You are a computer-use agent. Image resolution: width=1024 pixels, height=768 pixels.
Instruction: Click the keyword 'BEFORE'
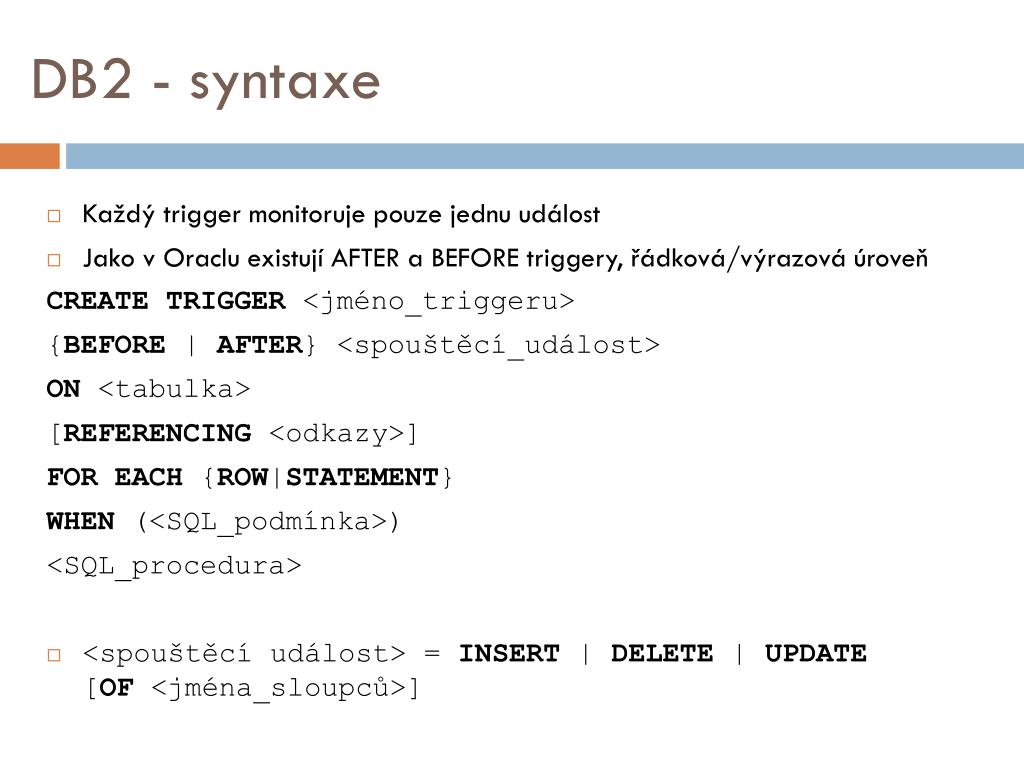pyautogui.click(x=114, y=345)
